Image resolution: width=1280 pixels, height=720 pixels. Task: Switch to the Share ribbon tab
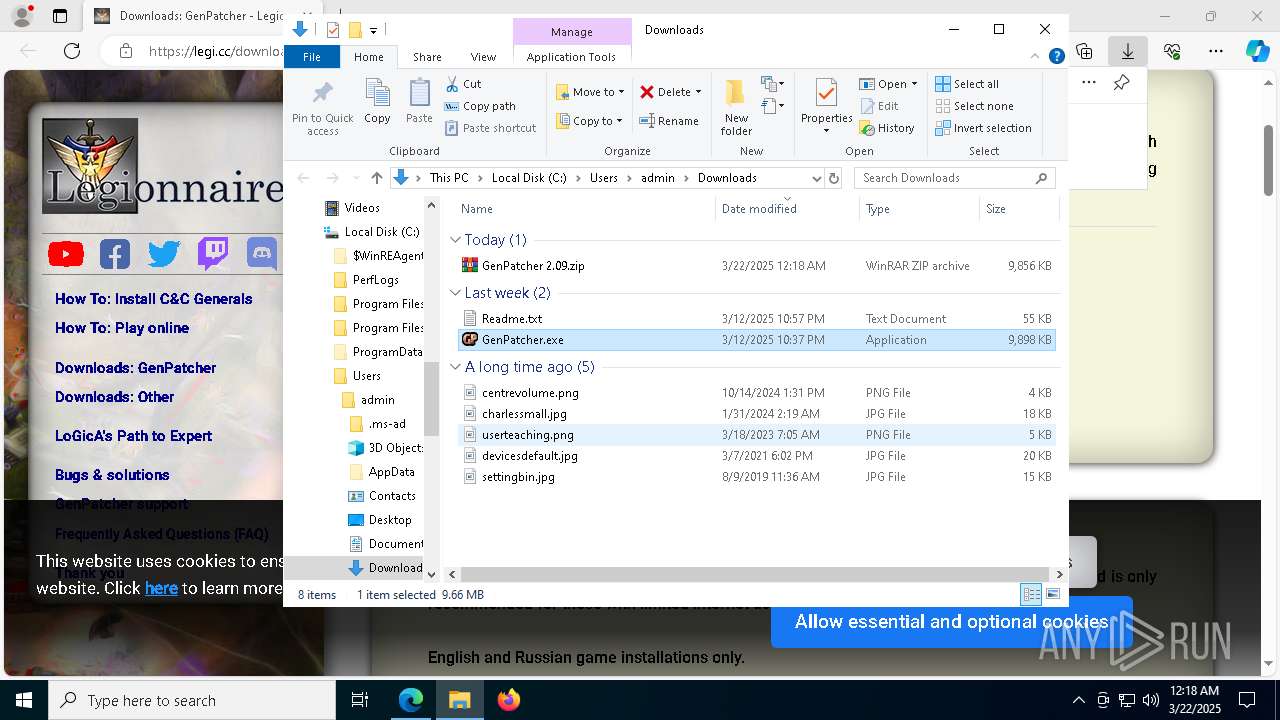[427, 57]
